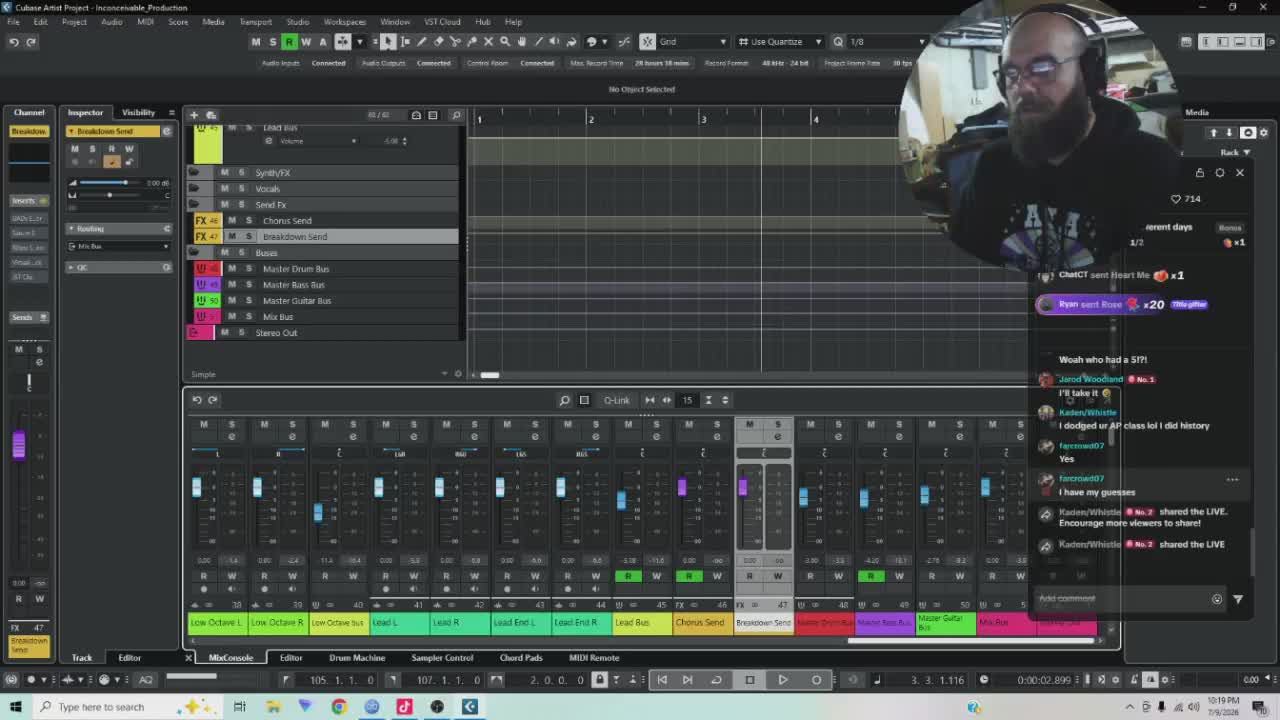
Task: Switch to the Sampler Control tab
Action: (442, 658)
